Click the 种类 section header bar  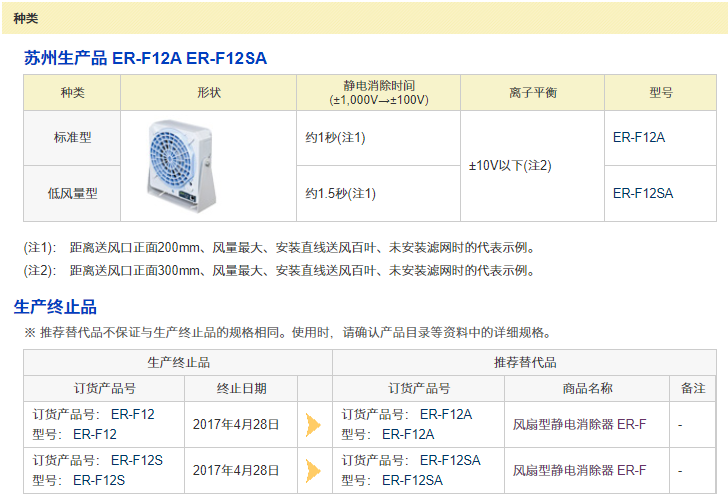coord(364,18)
